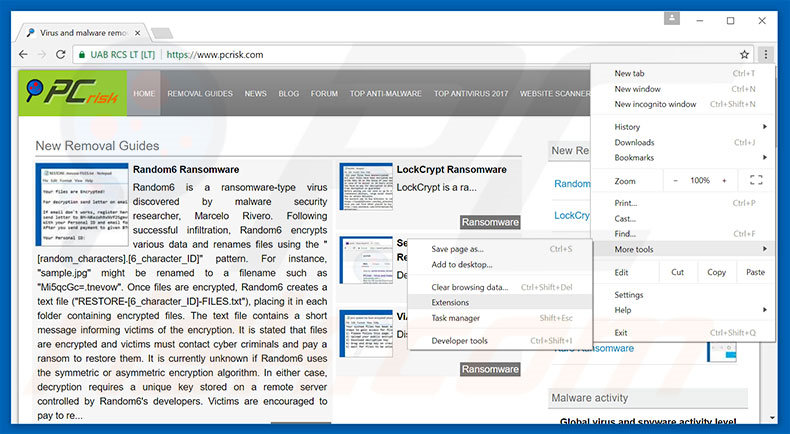The height and width of the screenshot is (434, 790).
Task: Open Random6 Ransomware article title
Action: point(186,169)
